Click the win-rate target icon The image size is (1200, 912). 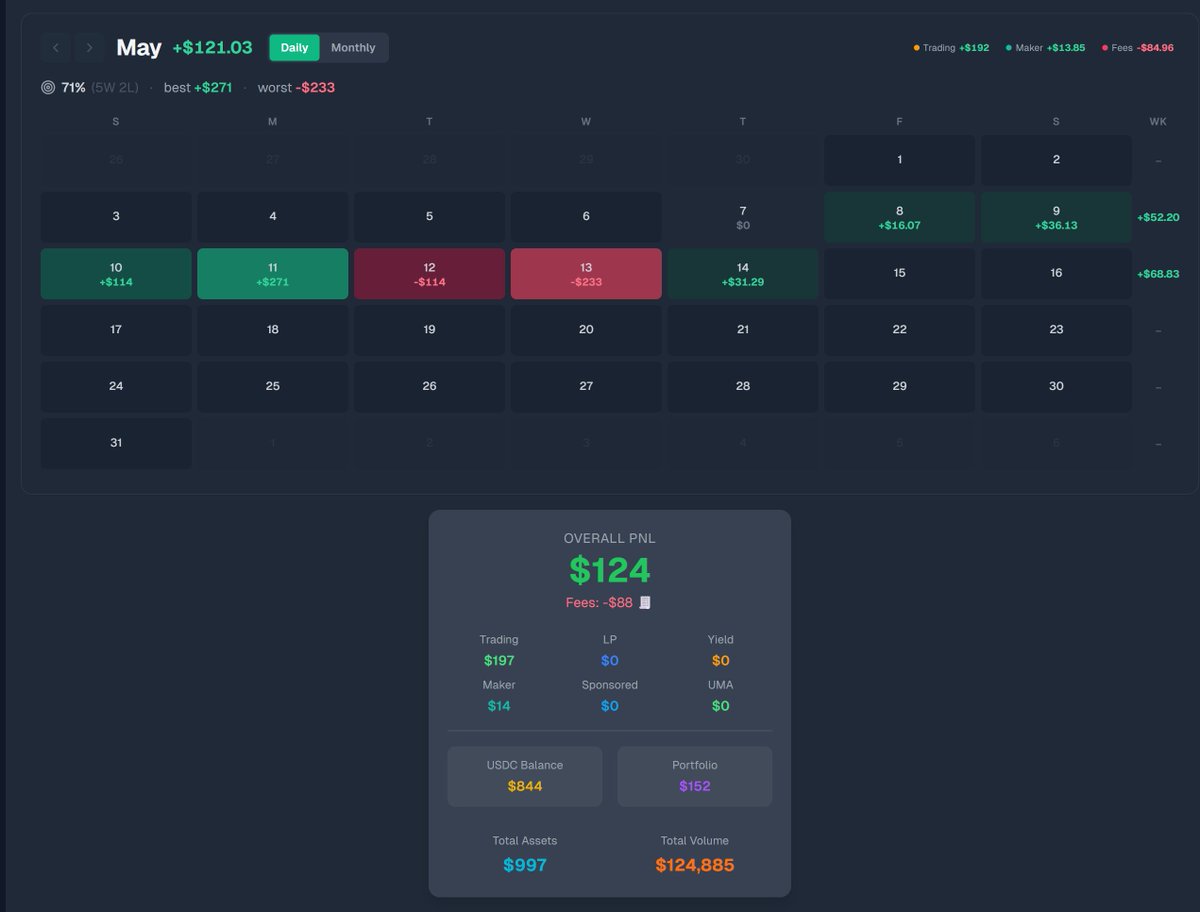48,88
